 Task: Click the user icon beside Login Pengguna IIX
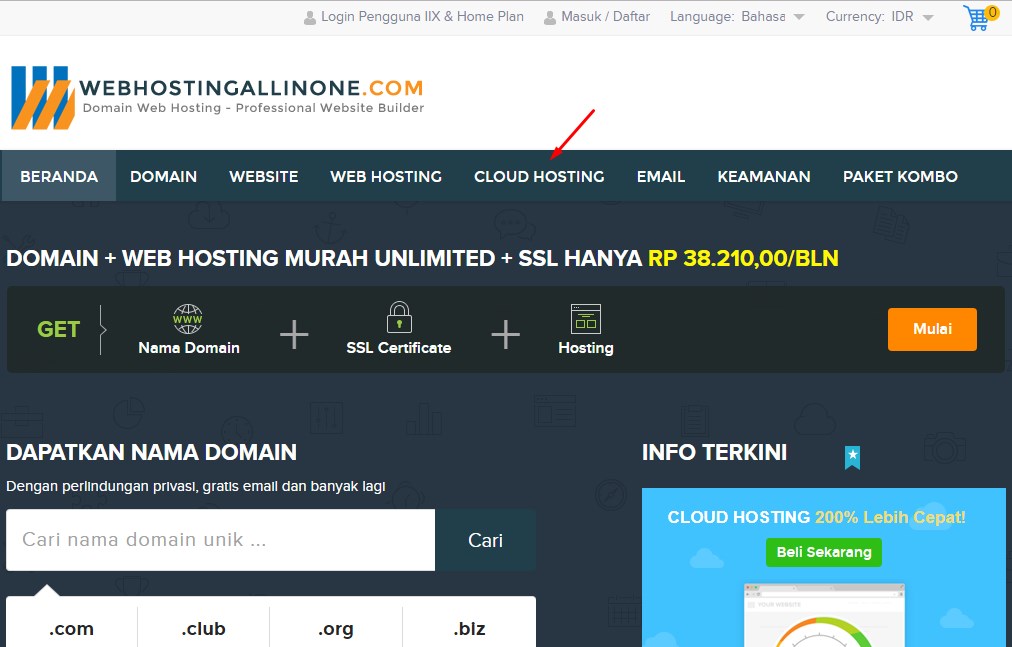coord(310,17)
